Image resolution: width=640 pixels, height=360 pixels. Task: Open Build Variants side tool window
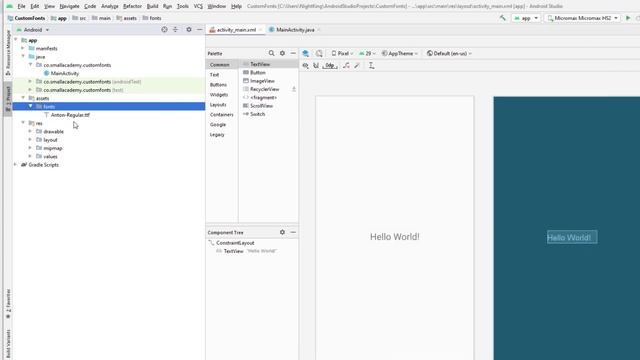[8, 344]
